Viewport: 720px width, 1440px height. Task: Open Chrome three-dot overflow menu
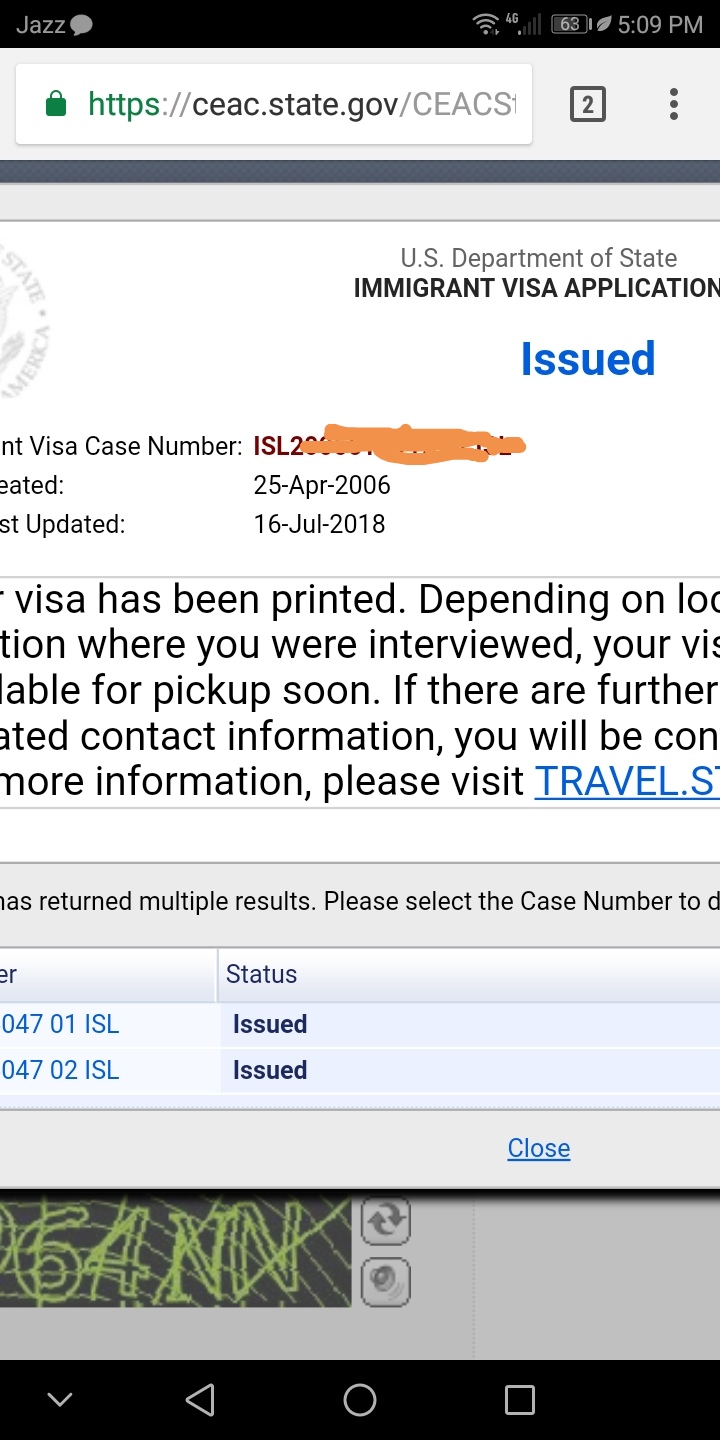[674, 104]
